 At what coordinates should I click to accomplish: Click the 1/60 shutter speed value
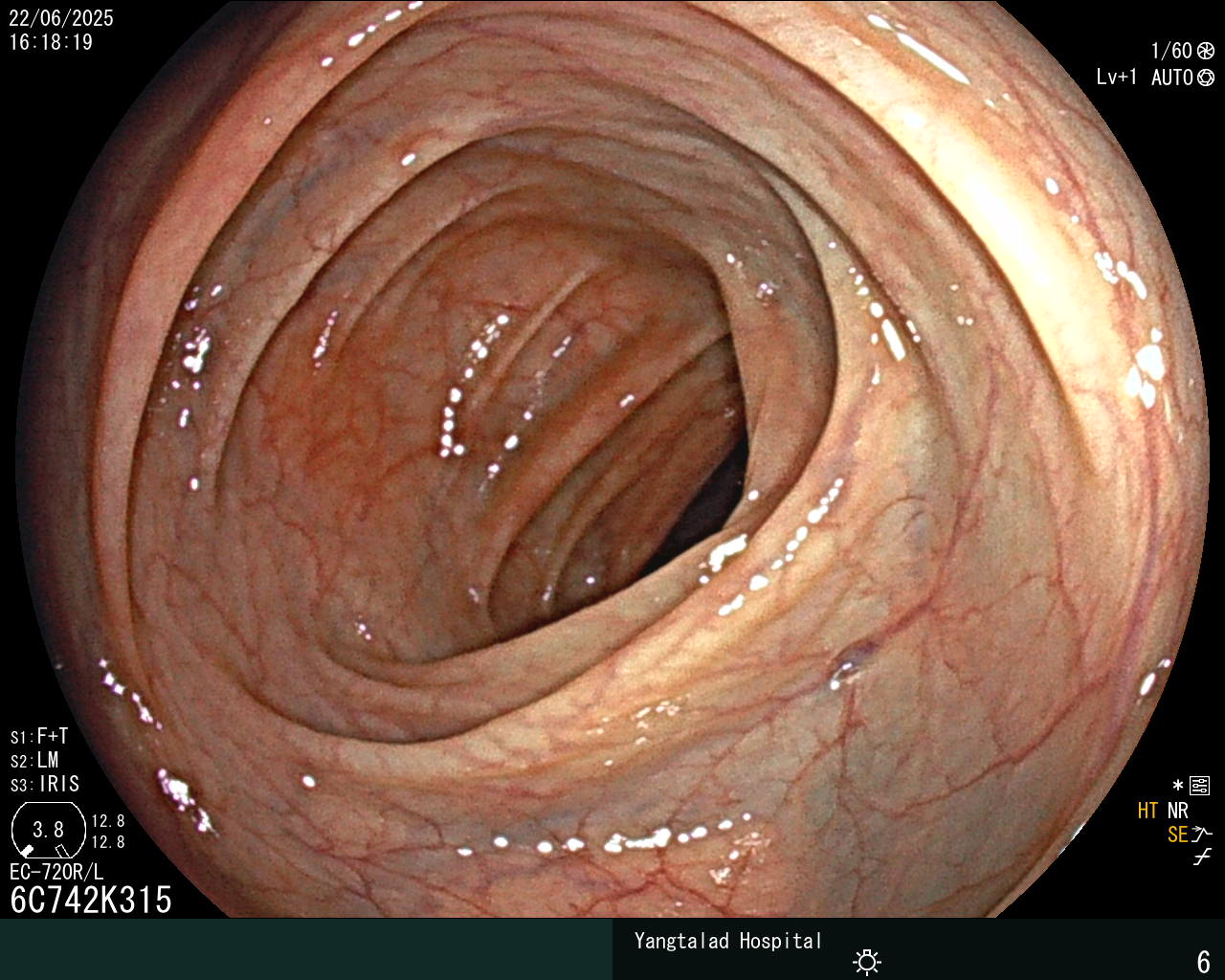click(x=1171, y=52)
